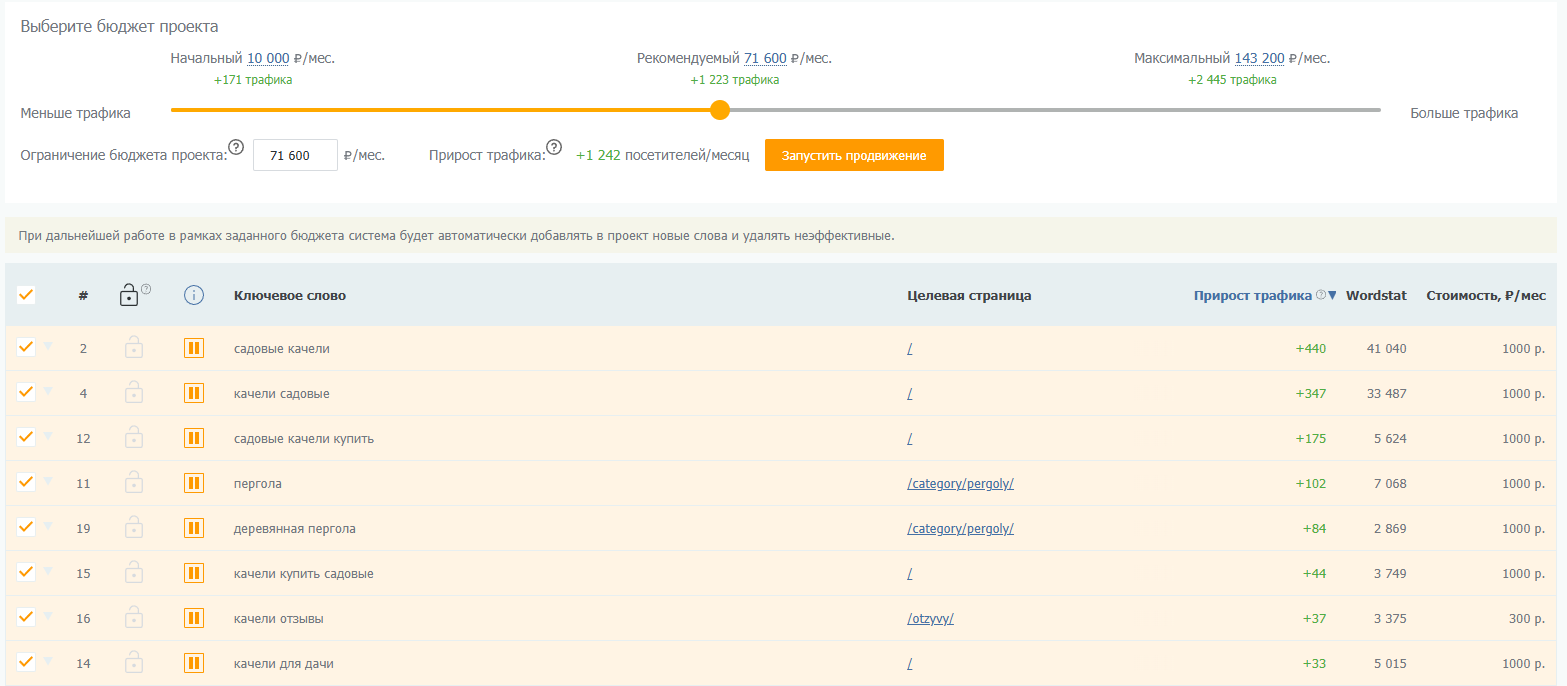Image resolution: width=1567 pixels, height=686 pixels.
Task: Uncheck checkbox for «качели садовые» row
Action: pos(26,392)
